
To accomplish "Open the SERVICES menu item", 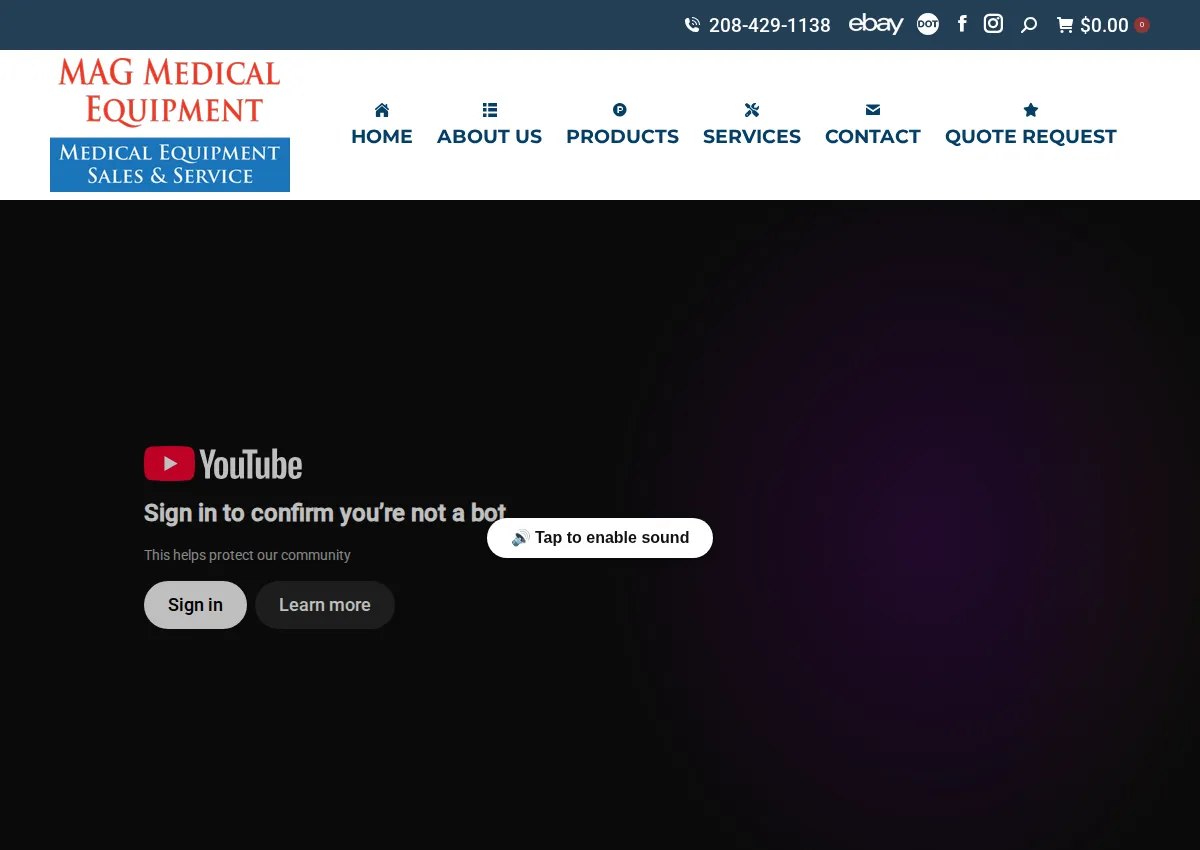I will tap(752, 136).
